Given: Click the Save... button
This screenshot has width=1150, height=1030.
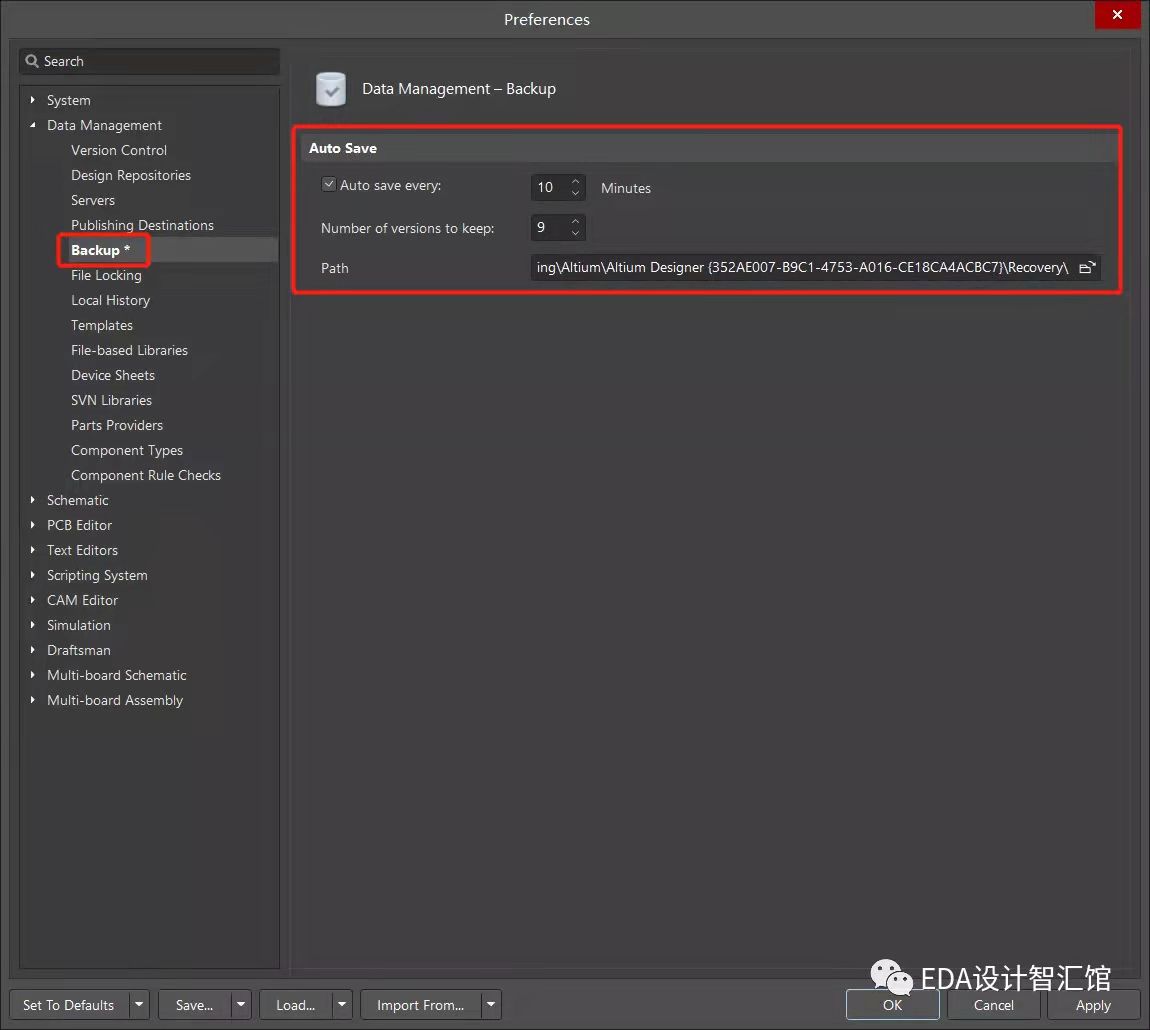Looking at the screenshot, I should (x=194, y=1004).
